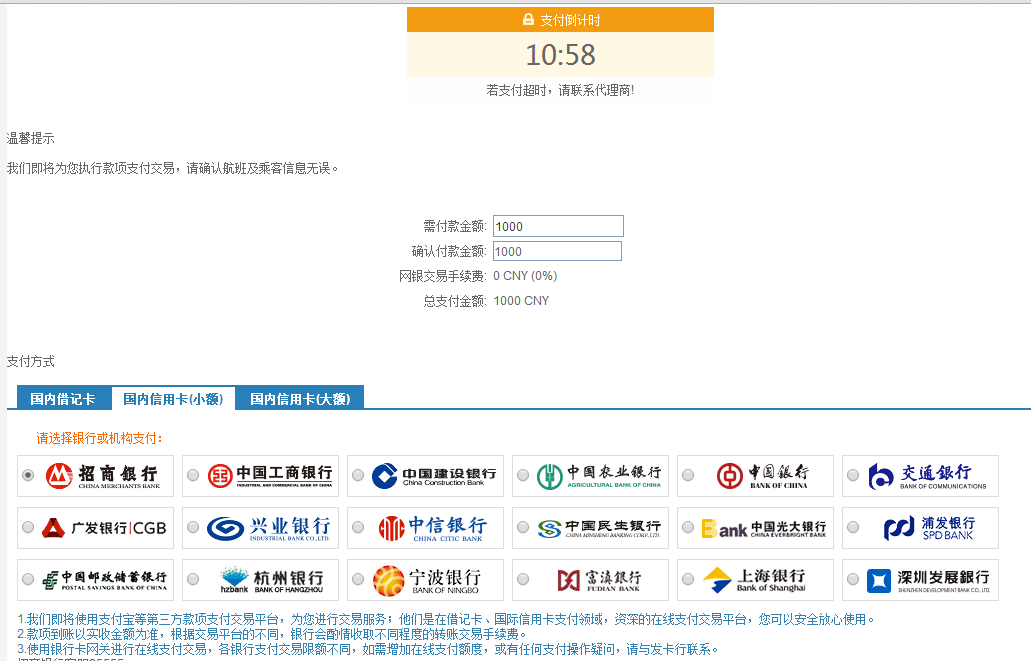Click the Bank of Ningbo logo

pyautogui.click(x=427, y=580)
